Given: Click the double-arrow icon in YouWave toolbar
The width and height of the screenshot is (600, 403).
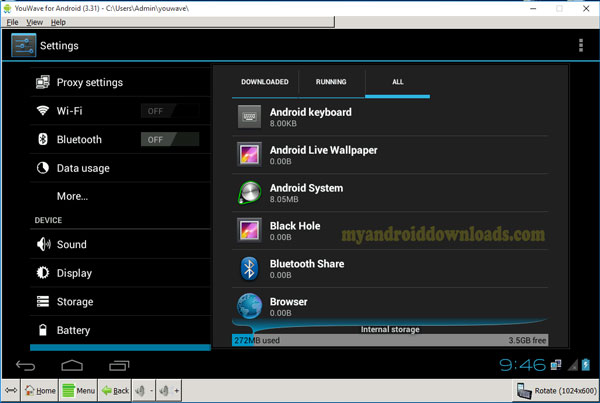Looking at the screenshot, I should (x=11, y=390).
